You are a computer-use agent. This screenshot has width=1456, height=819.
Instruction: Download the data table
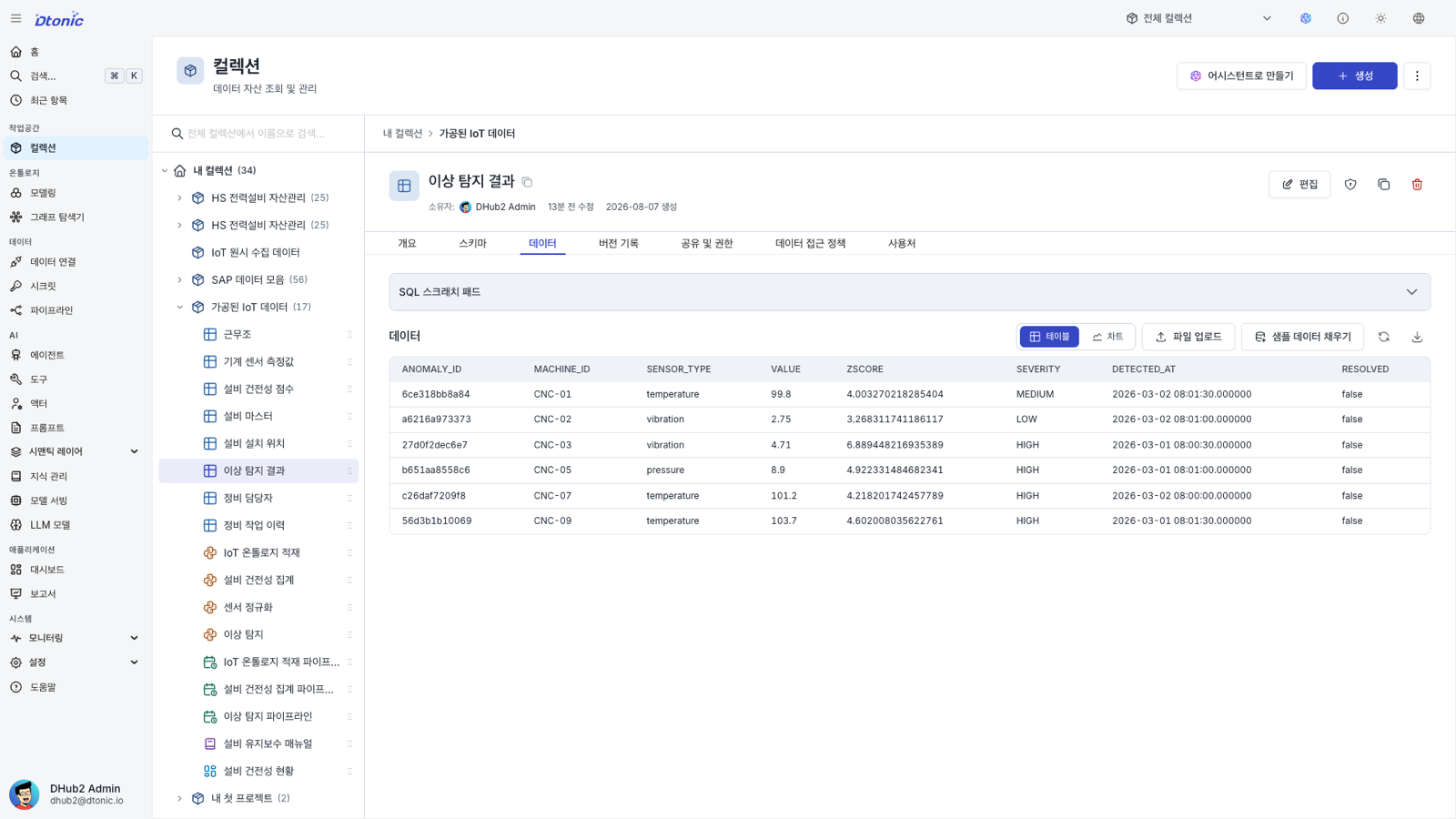point(1417,337)
